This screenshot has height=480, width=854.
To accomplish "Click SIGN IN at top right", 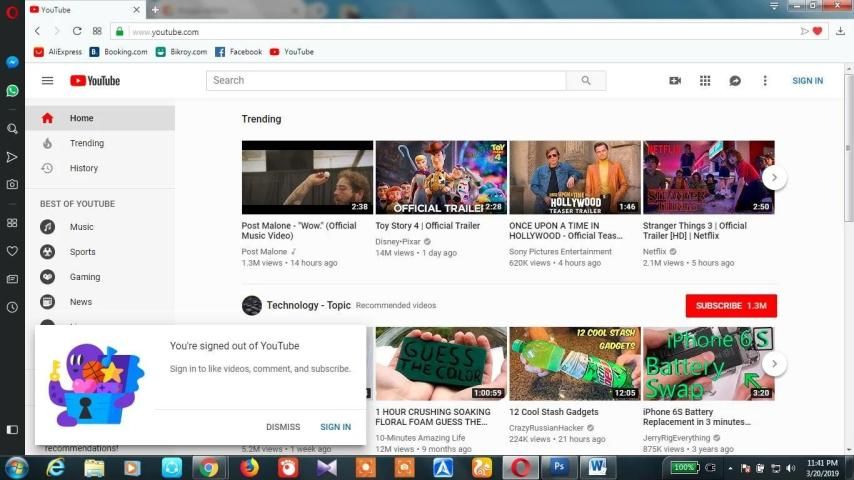I will 807,81.
